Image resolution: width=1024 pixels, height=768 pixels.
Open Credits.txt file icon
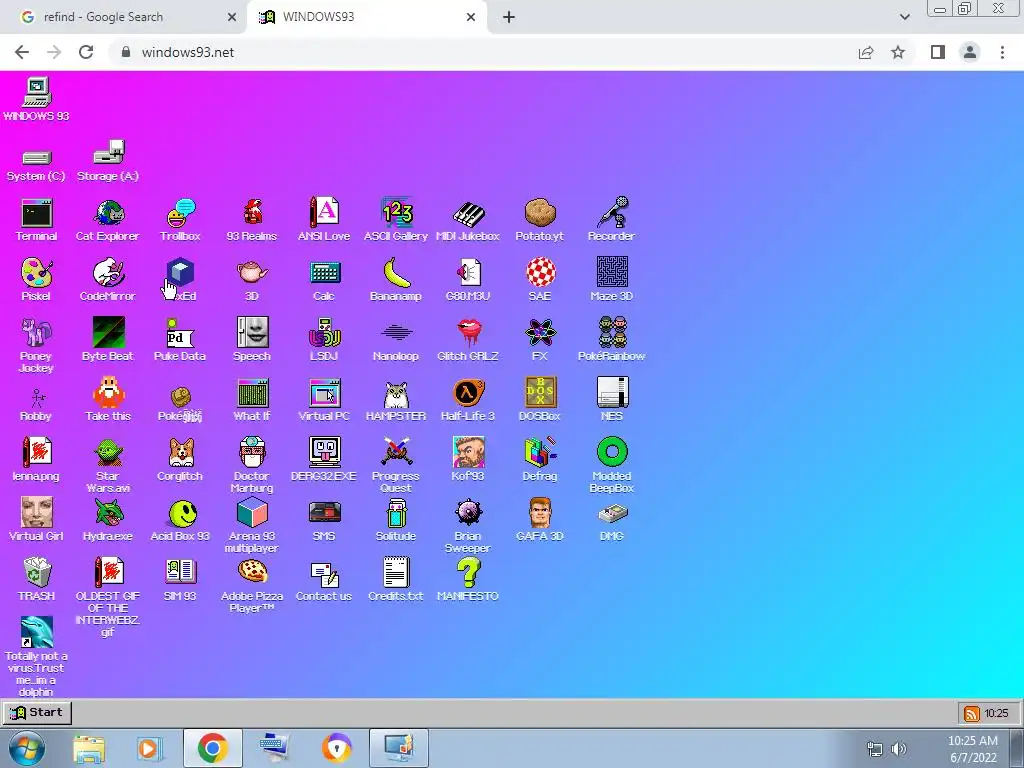click(396, 580)
